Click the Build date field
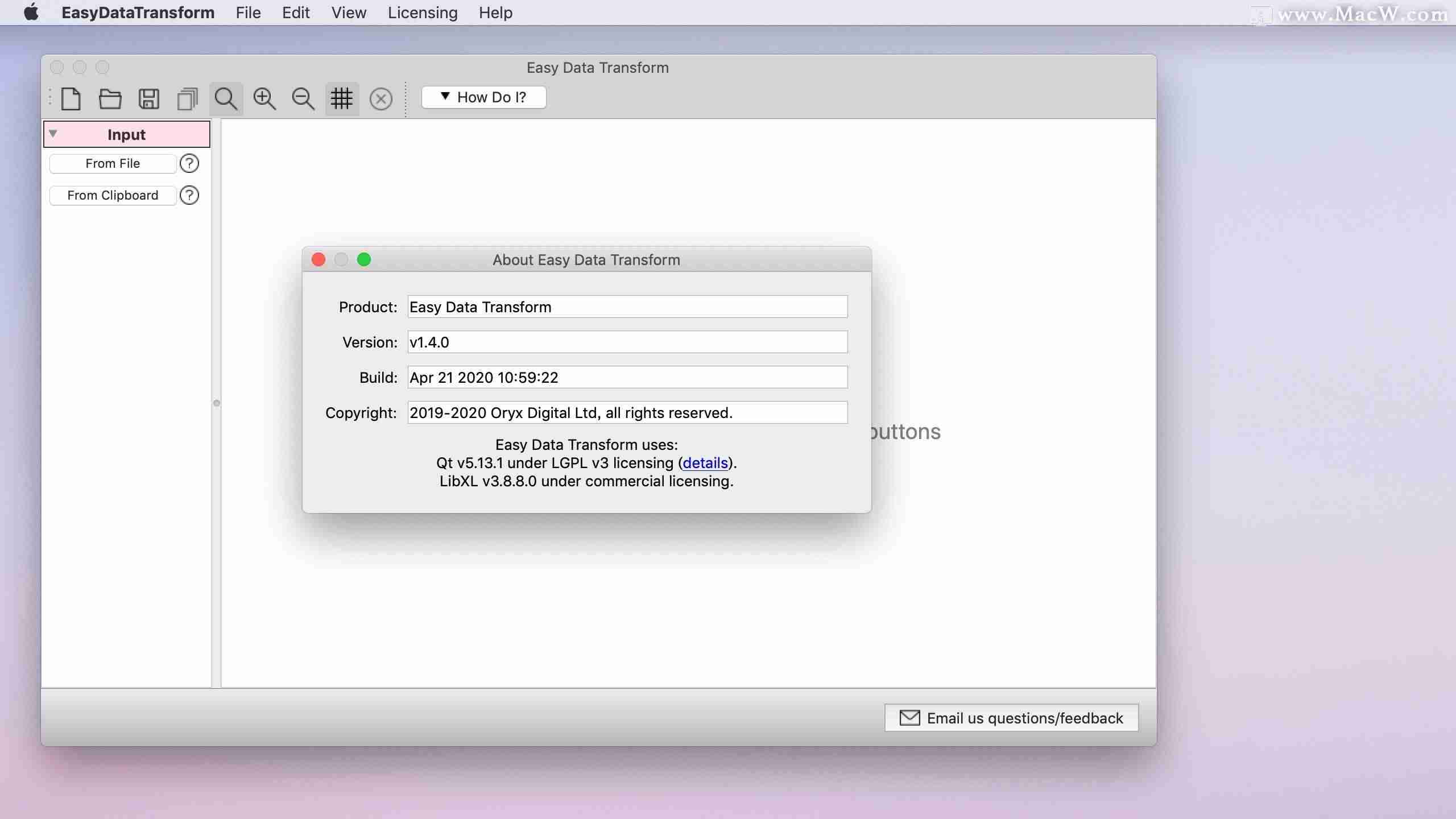This screenshot has width=1456, height=819. (627, 378)
